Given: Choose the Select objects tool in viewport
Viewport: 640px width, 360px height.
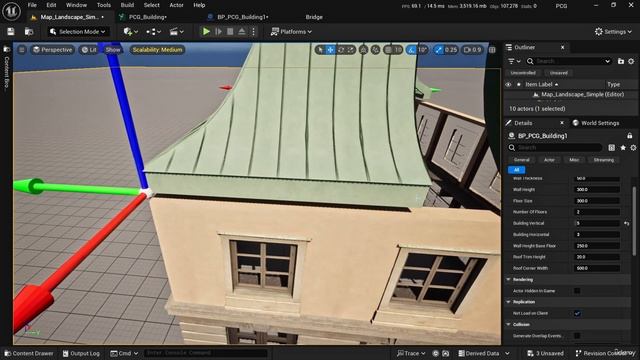Looking at the screenshot, I should pos(320,50).
